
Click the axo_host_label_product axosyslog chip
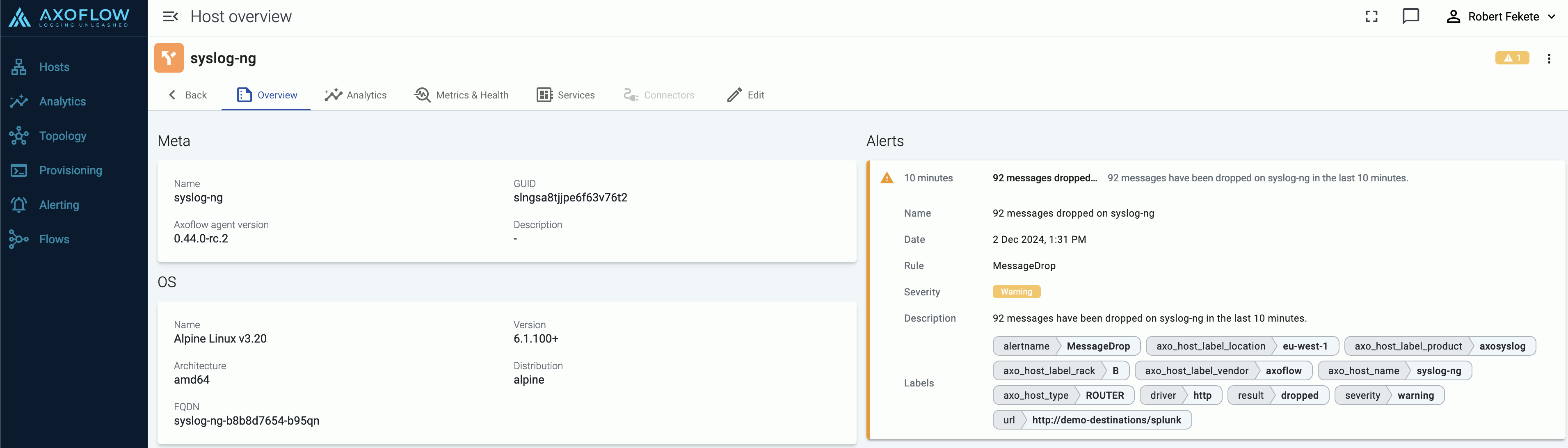click(x=1440, y=346)
